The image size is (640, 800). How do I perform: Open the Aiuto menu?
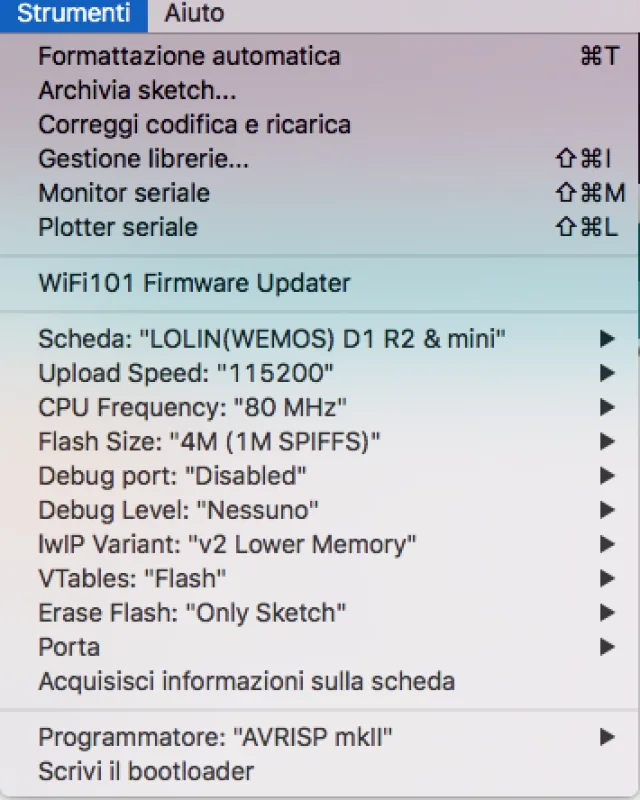coord(193,14)
